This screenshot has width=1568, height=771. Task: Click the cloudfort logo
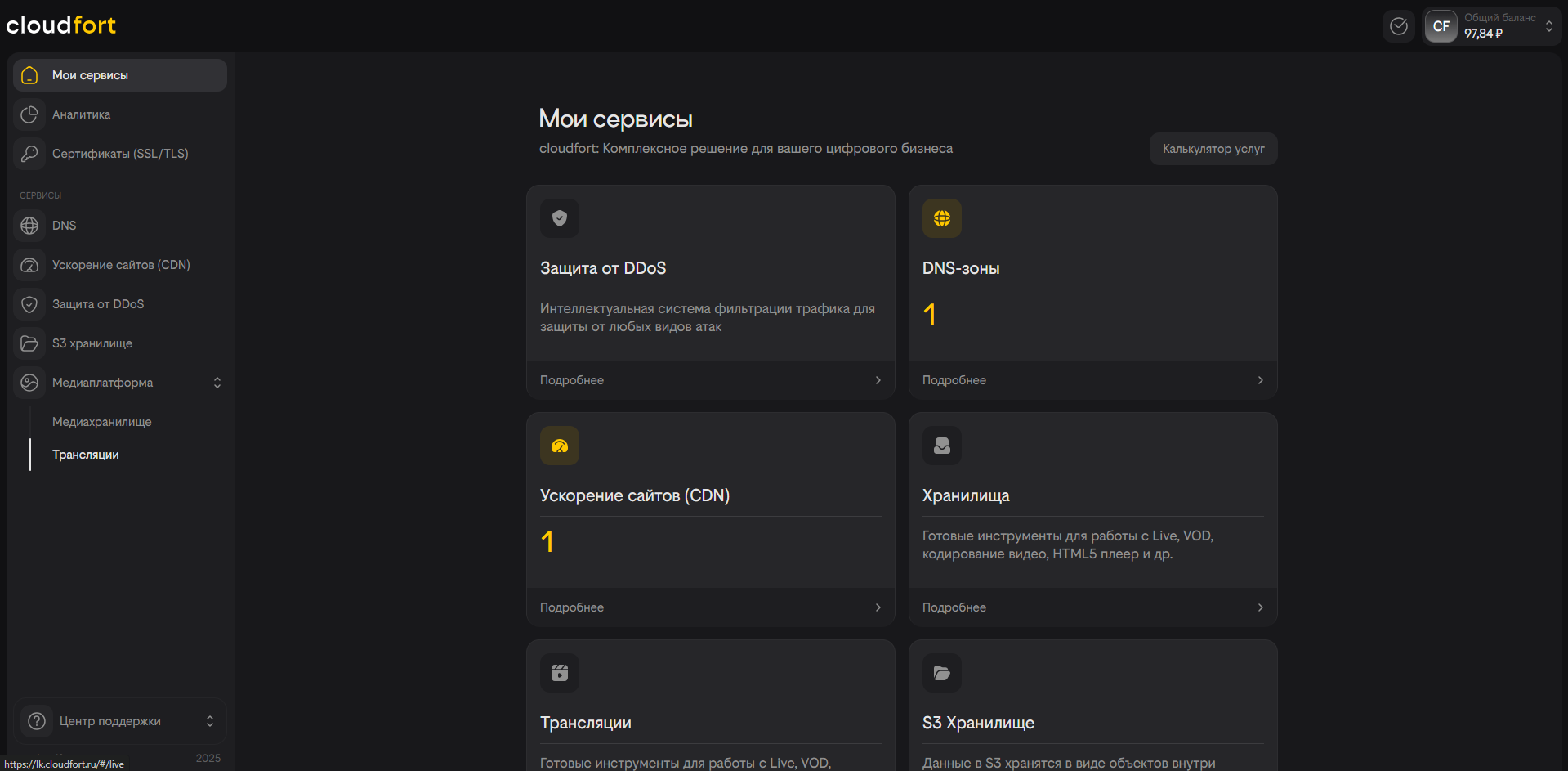tap(61, 25)
